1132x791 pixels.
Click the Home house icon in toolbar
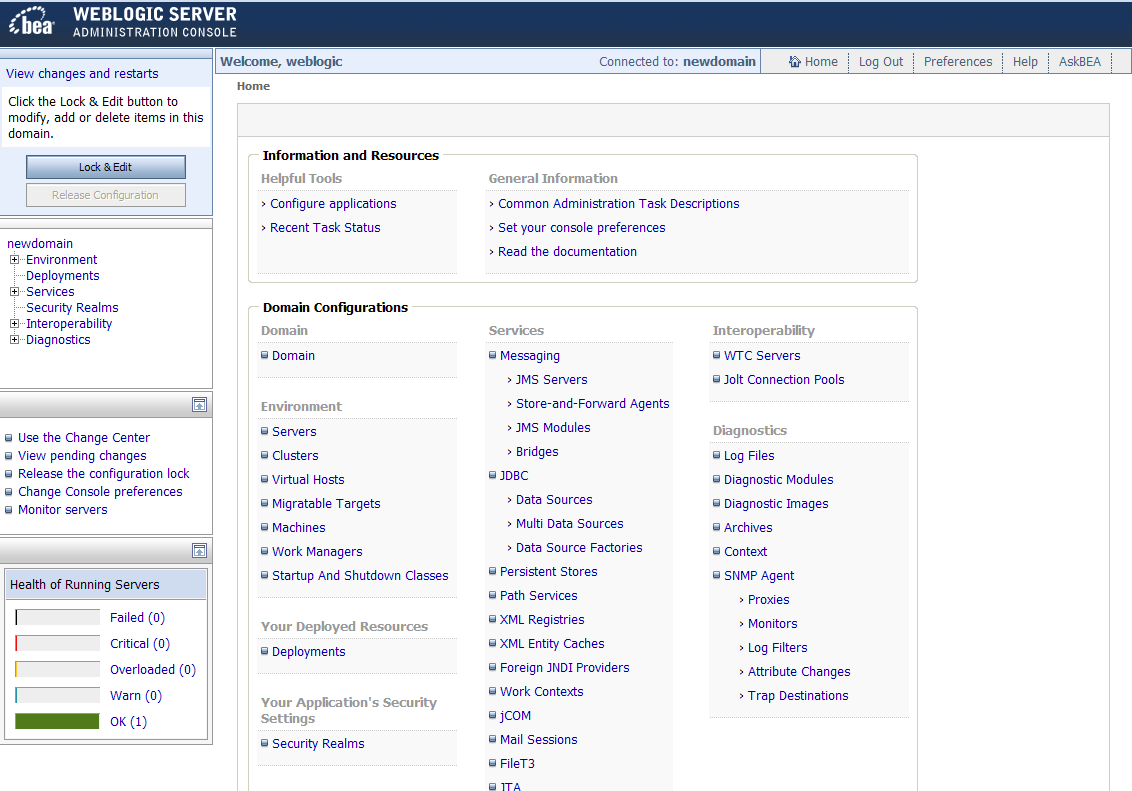pyautogui.click(x=794, y=61)
